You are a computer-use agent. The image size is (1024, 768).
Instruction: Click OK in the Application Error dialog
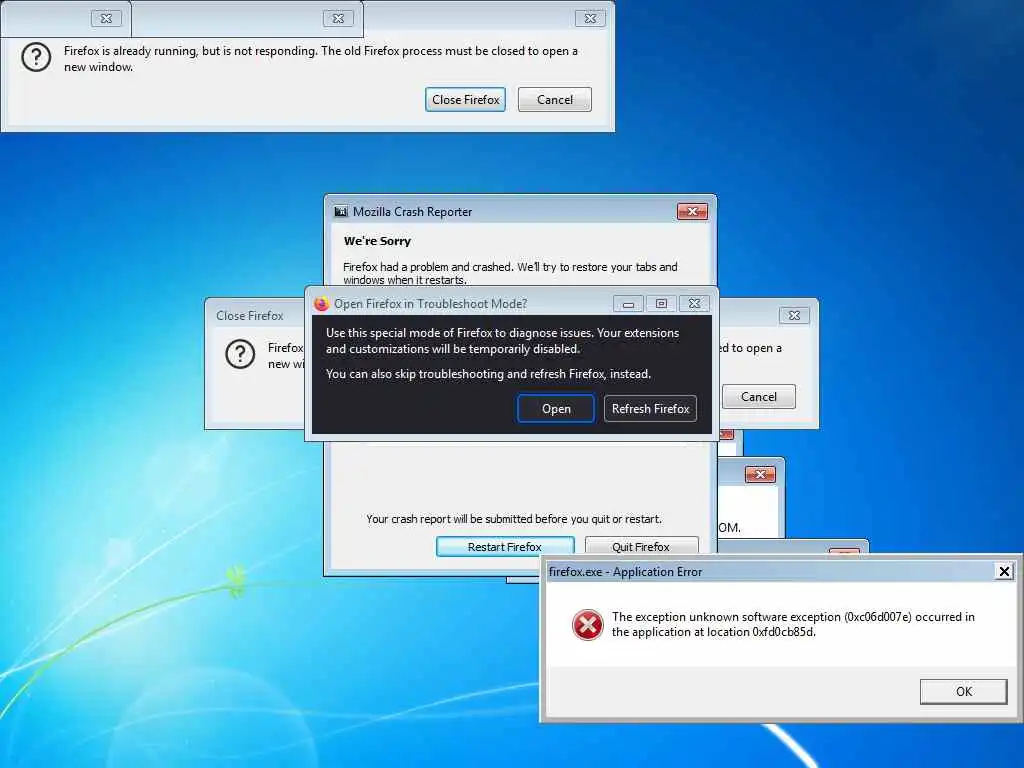pyautogui.click(x=963, y=691)
